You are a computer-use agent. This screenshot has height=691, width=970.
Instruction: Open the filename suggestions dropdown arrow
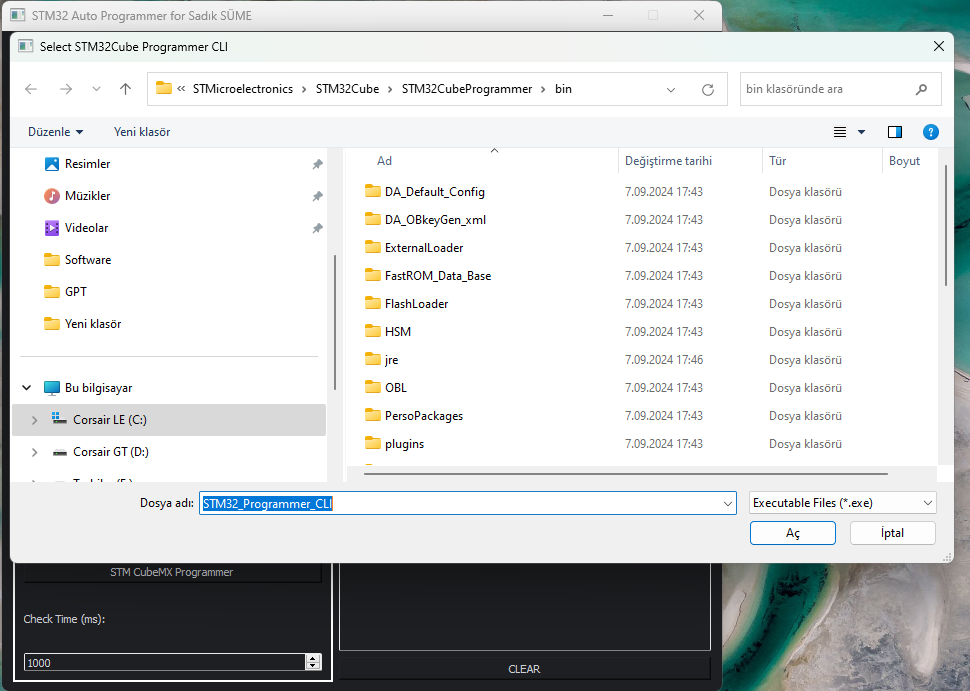coord(728,504)
